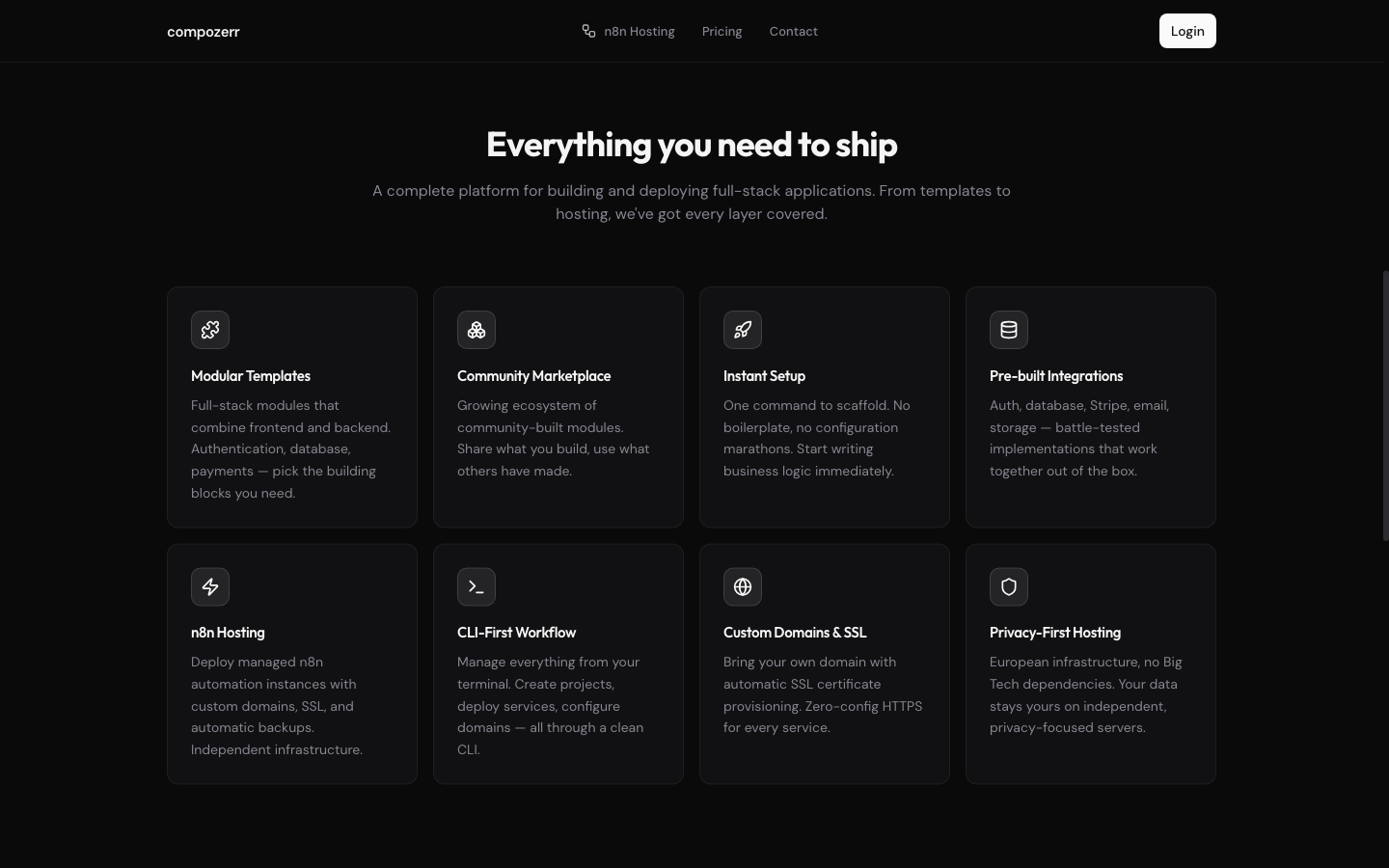Select the Privacy-First Hosting shield icon
This screenshot has height=868, width=1389.
click(x=1009, y=586)
